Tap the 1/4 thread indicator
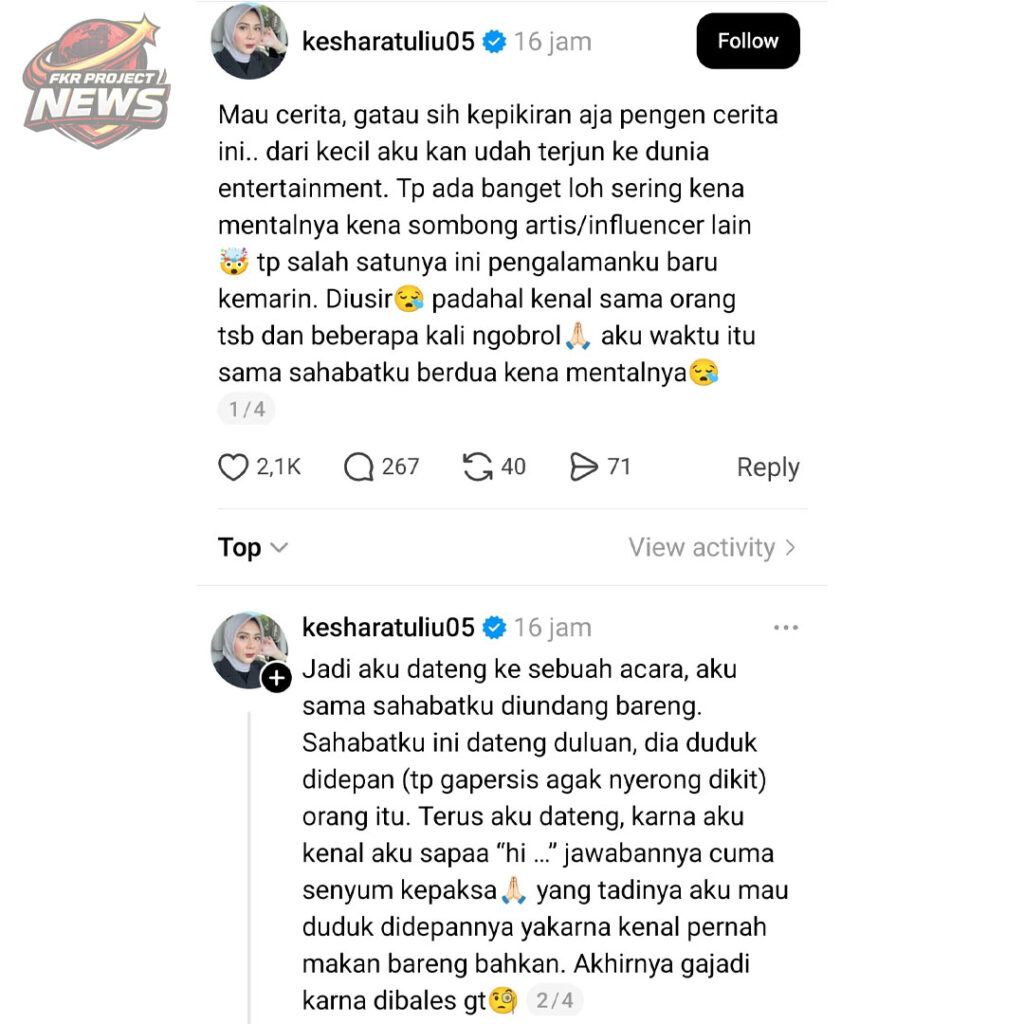Viewport: 1024px width, 1024px height. (x=246, y=409)
